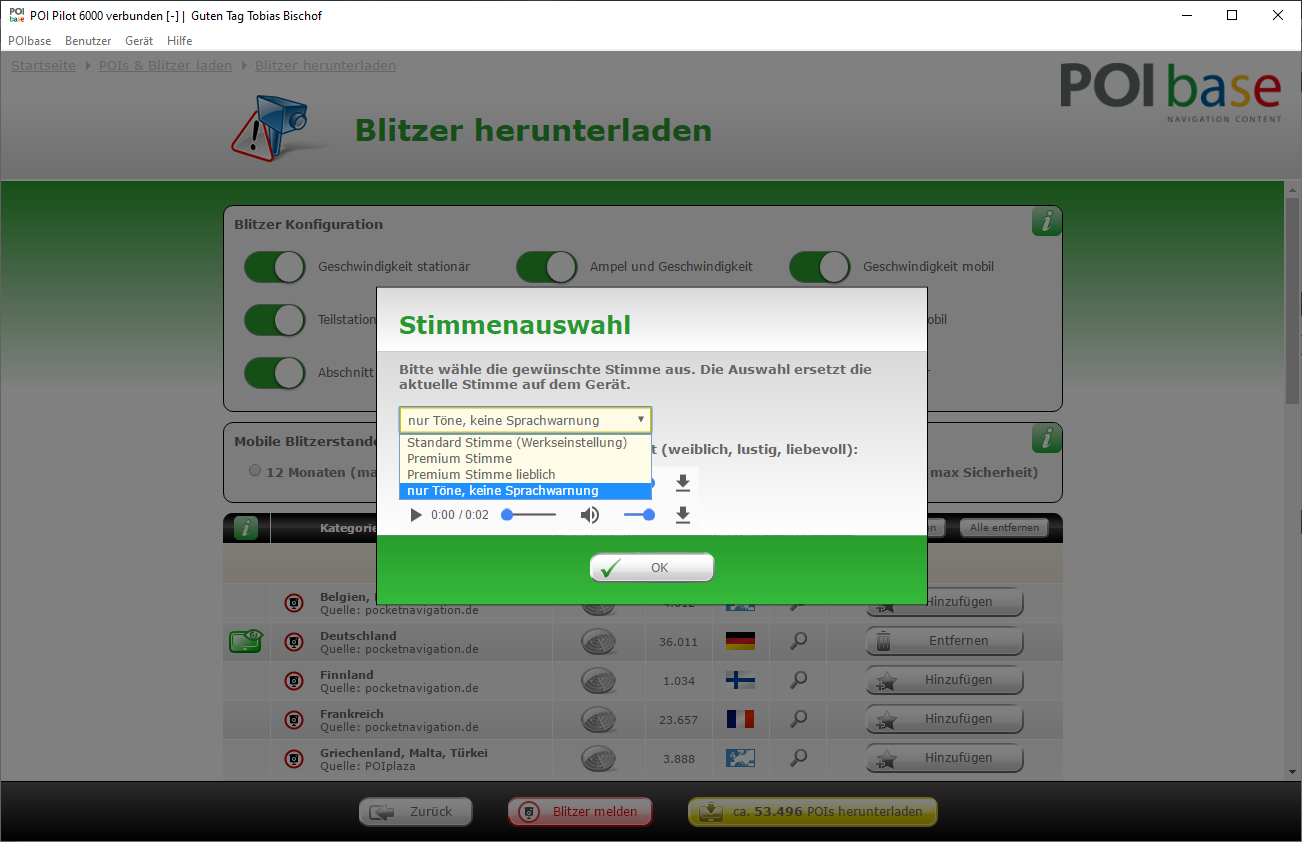1302x842 pixels.
Task: Click radar icon in Griechenland row
Action: pos(598,758)
